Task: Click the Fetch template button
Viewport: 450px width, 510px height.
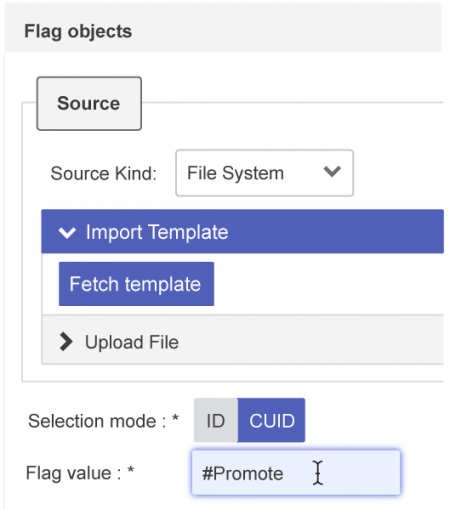Action: [x=136, y=284]
